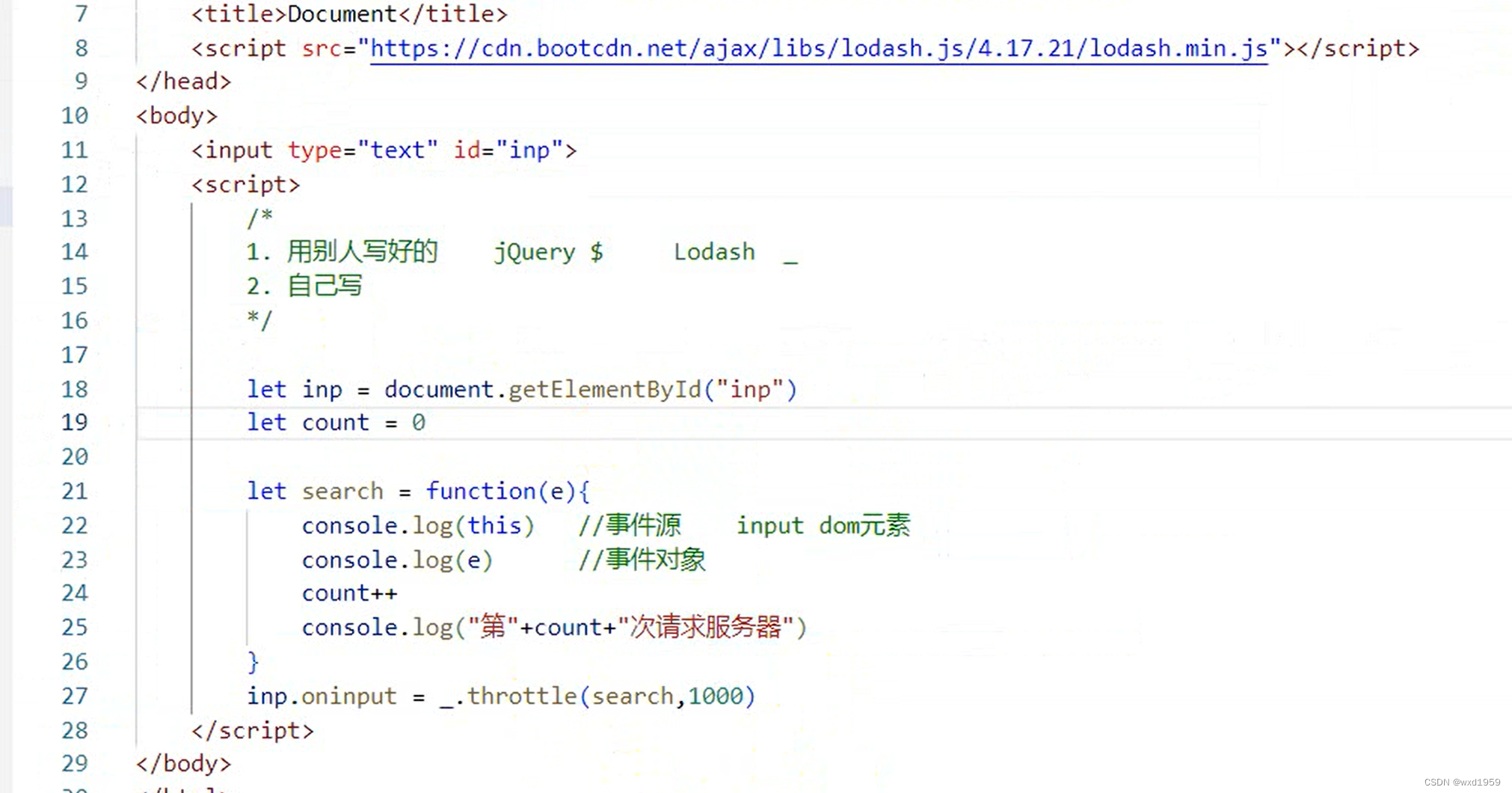Click the comment text jQuery $
The image size is (1512, 793).
tap(549, 252)
